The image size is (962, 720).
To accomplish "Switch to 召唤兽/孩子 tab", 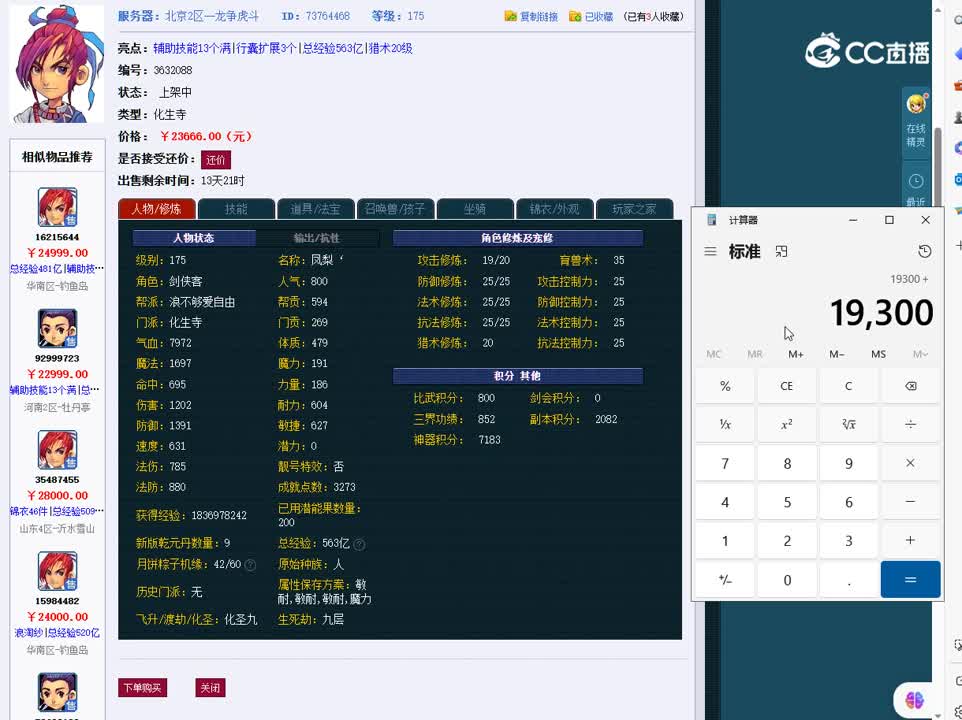I will (x=395, y=209).
